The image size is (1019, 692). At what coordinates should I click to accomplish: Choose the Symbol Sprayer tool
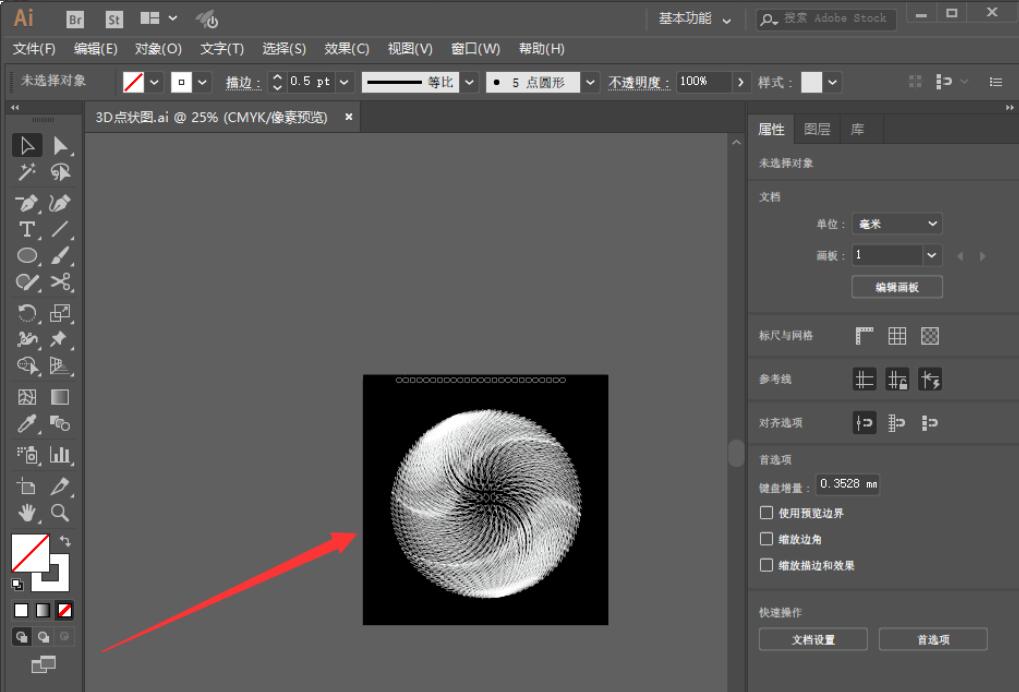click(27, 455)
